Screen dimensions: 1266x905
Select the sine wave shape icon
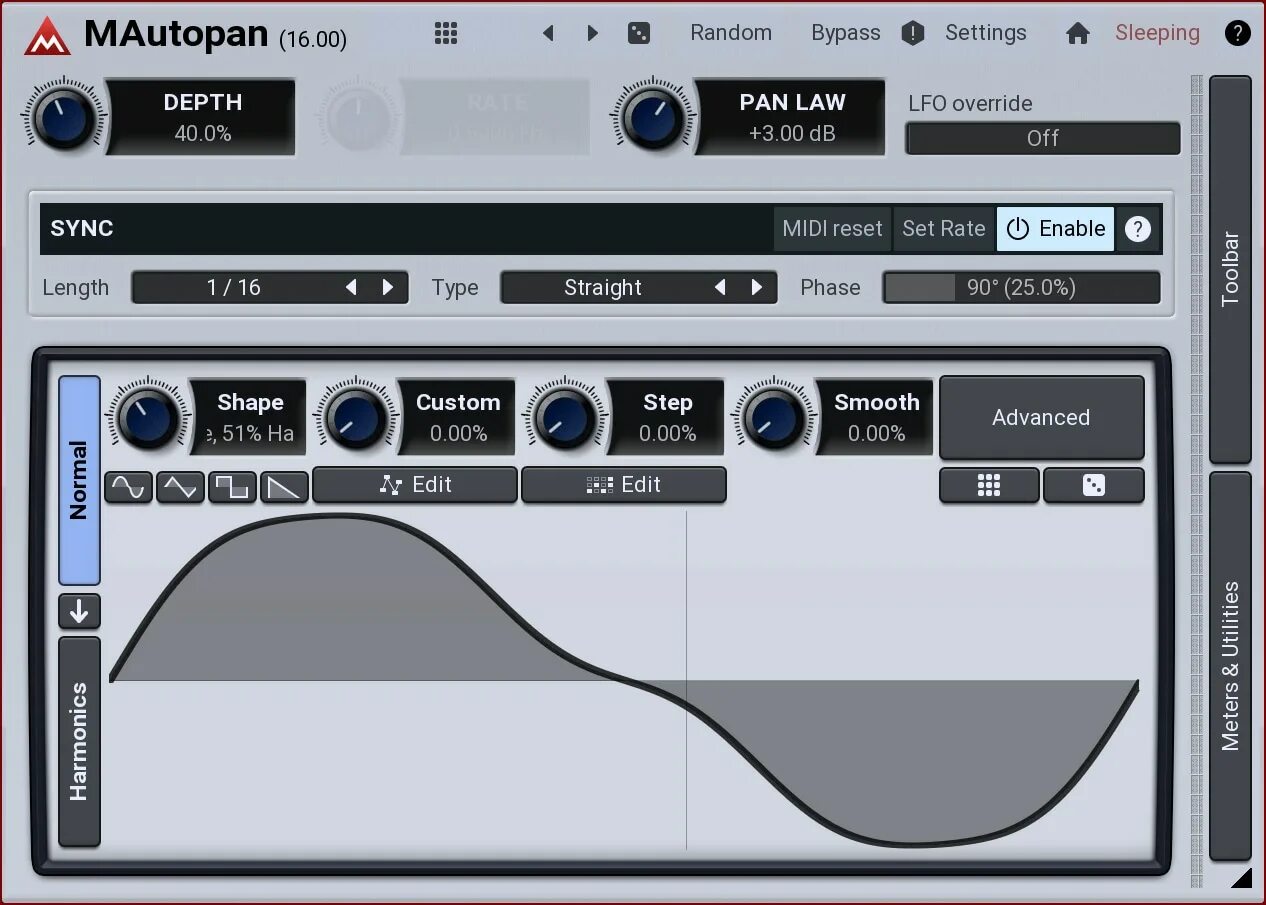[129, 487]
